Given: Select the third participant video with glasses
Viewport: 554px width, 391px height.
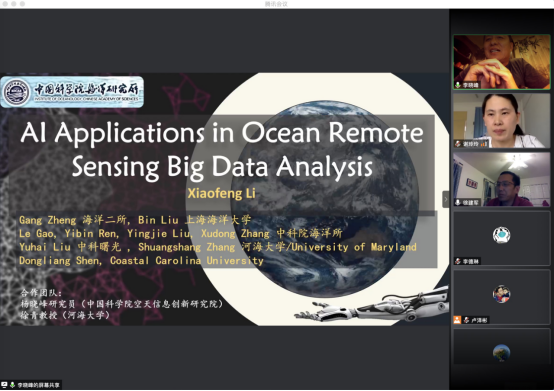Looking at the screenshot, I should 501,179.
